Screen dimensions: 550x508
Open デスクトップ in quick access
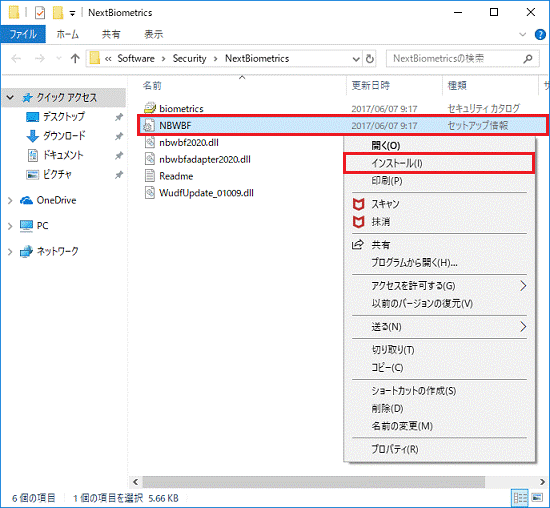pos(64,116)
